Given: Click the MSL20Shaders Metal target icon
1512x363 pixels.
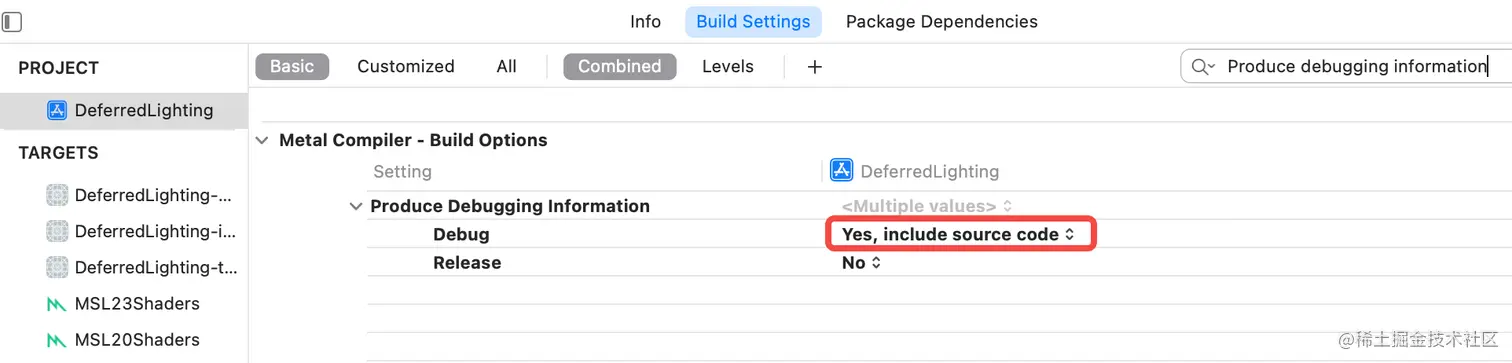Looking at the screenshot, I should (56, 339).
